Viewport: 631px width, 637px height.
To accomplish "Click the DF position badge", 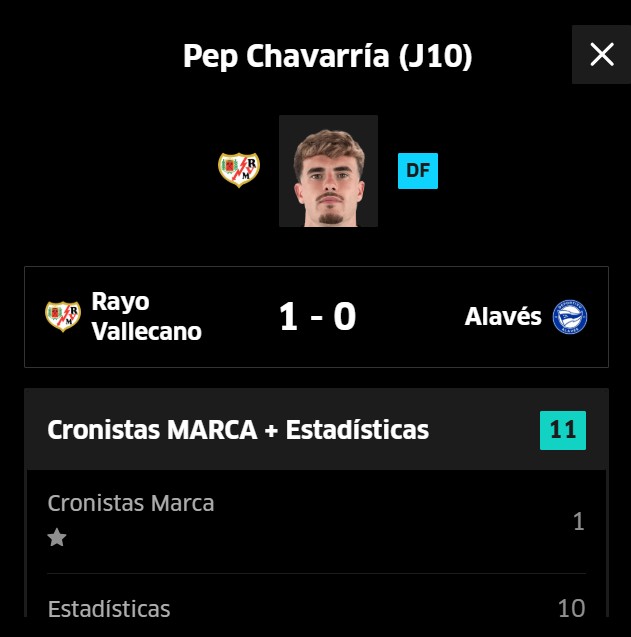I will [x=418, y=171].
